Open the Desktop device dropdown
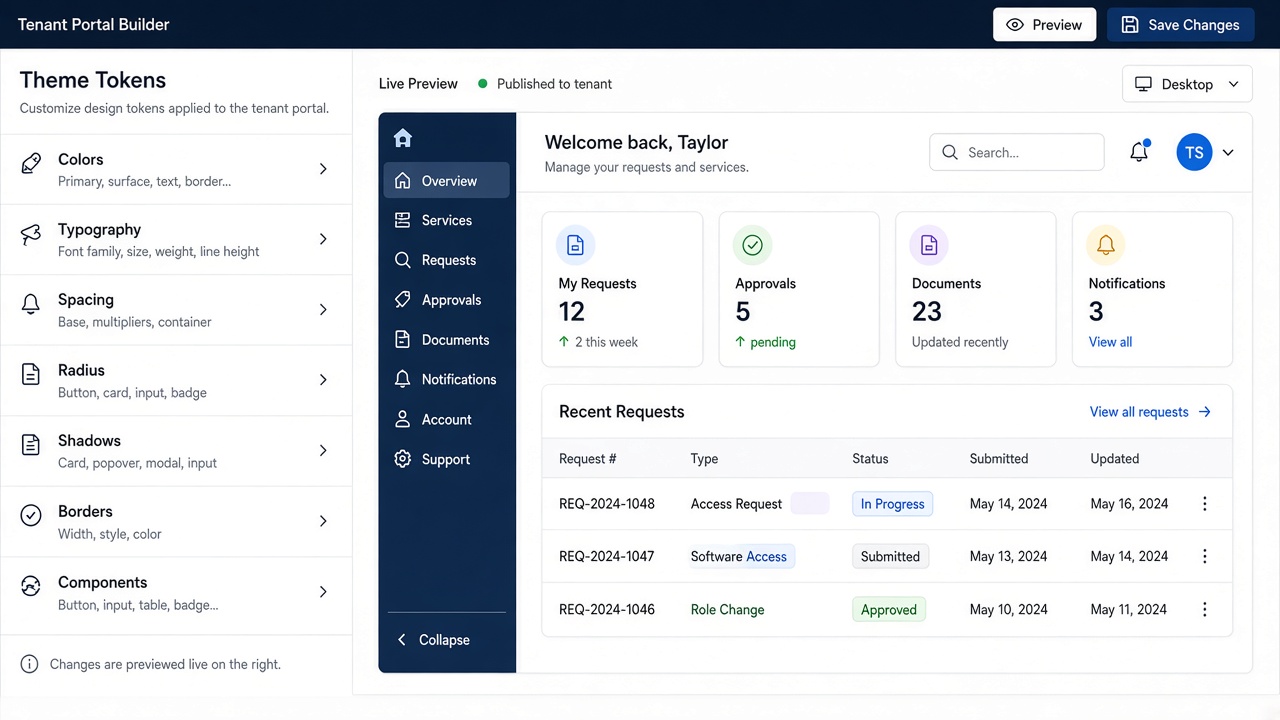Image resolution: width=1280 pixels, height=720 pixels. tap(1187, 84)
